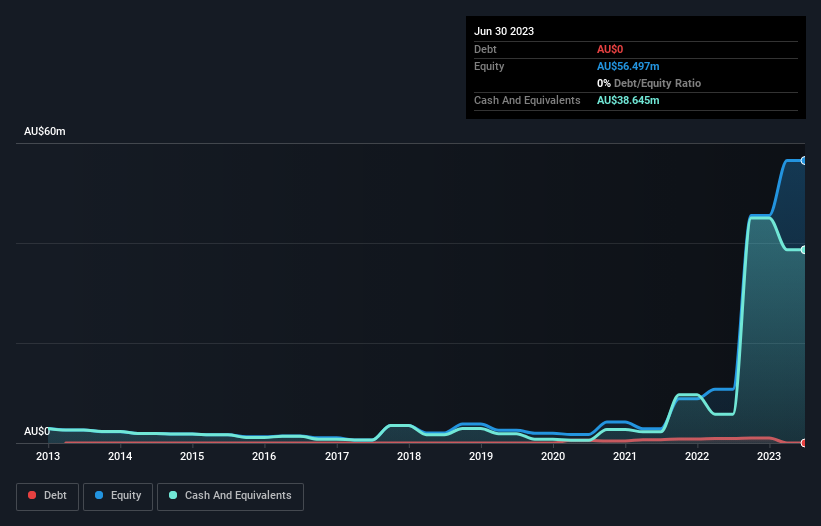Click the 2013 x-axis label
Screen dimensions: 821x526
coord(48,456)
